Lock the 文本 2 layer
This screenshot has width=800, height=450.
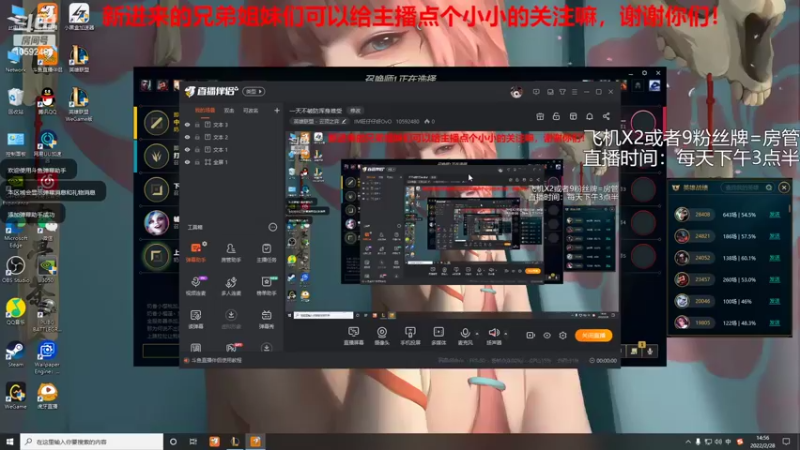click(197, 137)
